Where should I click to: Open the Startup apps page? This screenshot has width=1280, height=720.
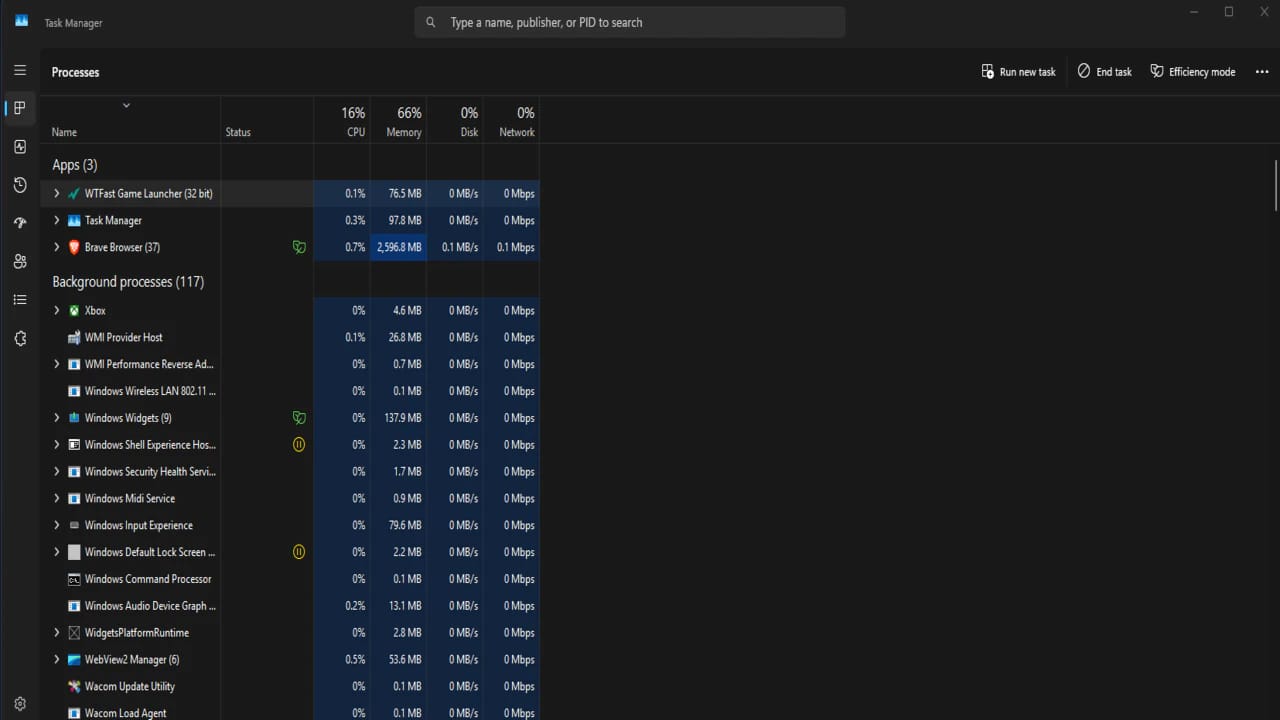(x=20, y=222)
